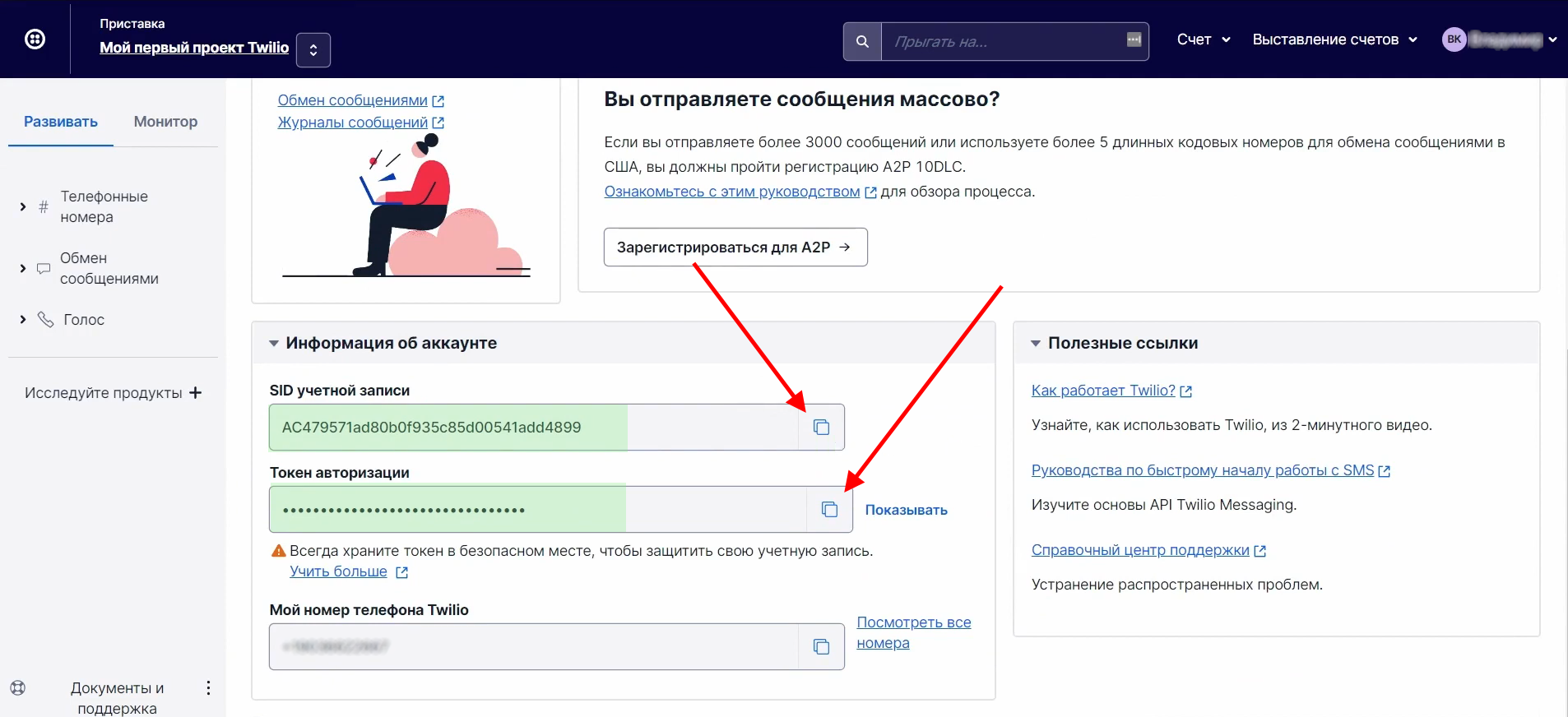The width and height of the screenshot is (1568, 717).
Task: Show the hidden auth token
Action: 906,510
